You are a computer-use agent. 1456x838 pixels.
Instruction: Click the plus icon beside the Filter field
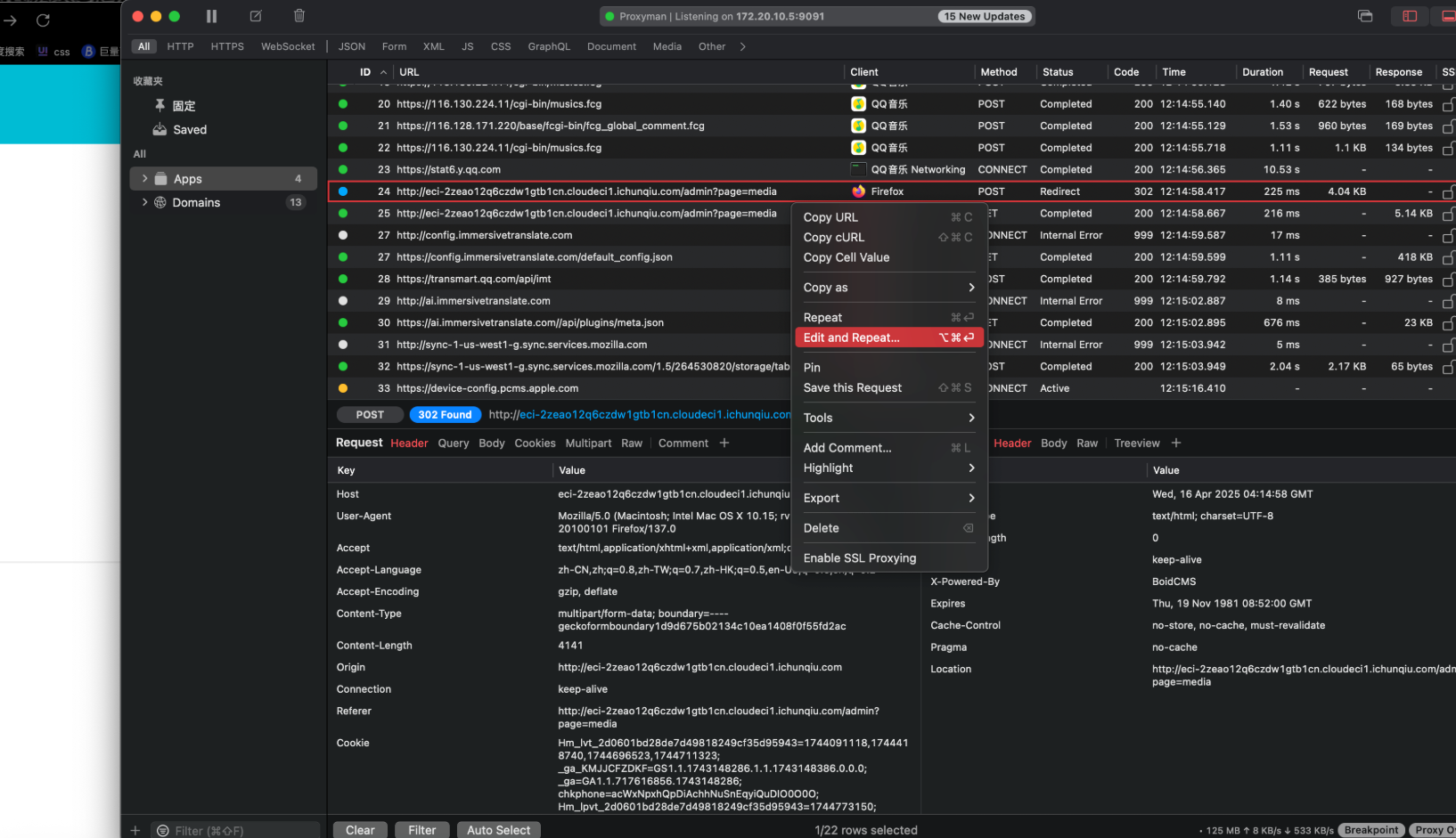point(135,830)
